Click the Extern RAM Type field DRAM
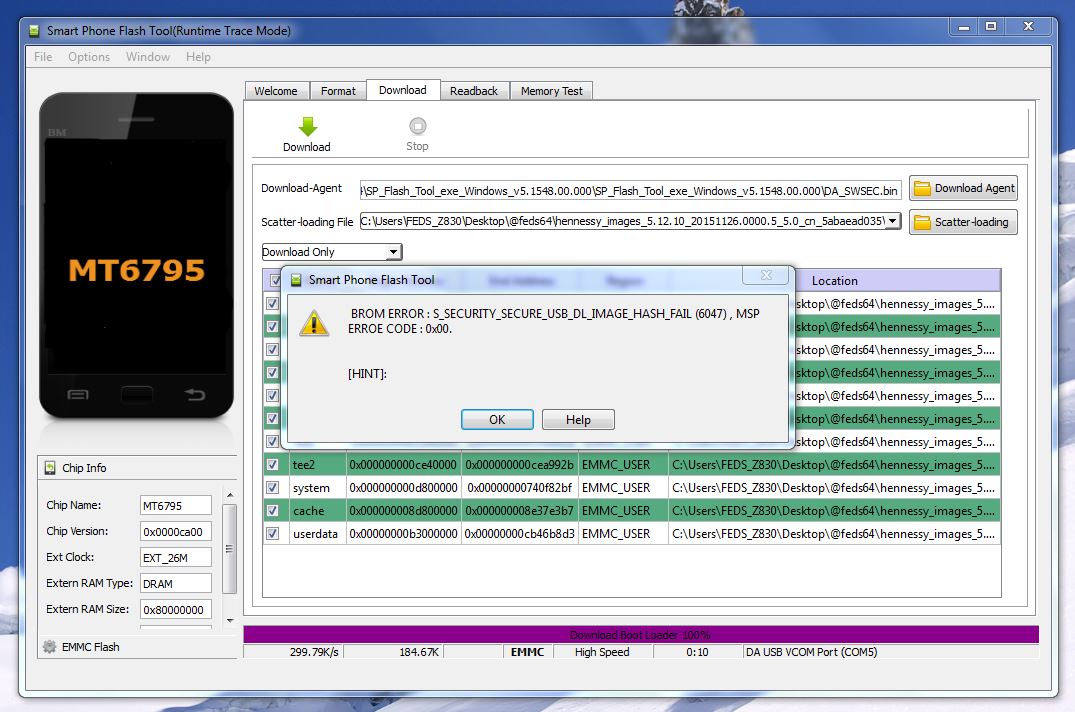1075x712 pixels. [176, 584]
